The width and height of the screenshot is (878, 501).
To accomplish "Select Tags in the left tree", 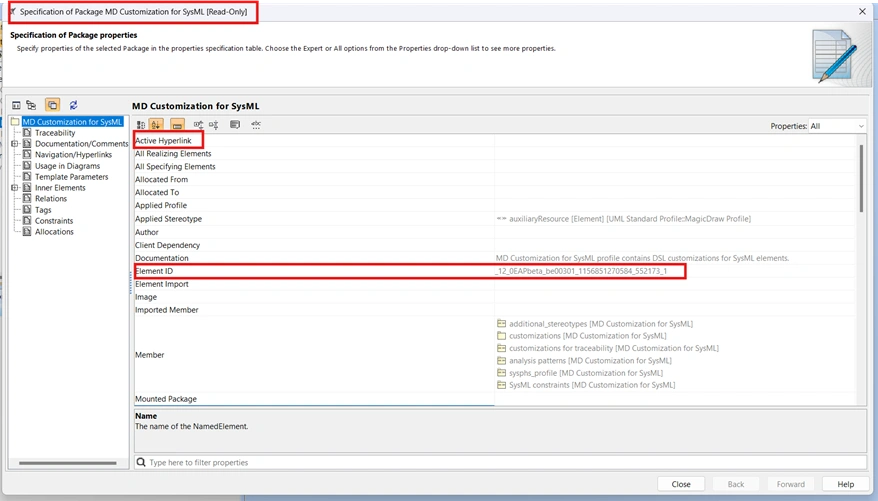I will point(43,210).
